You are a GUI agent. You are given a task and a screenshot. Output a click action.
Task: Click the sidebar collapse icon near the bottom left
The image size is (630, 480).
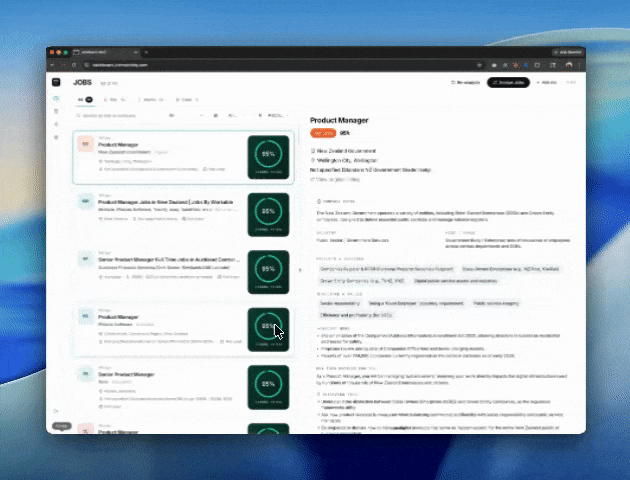(x=56, y=411)
